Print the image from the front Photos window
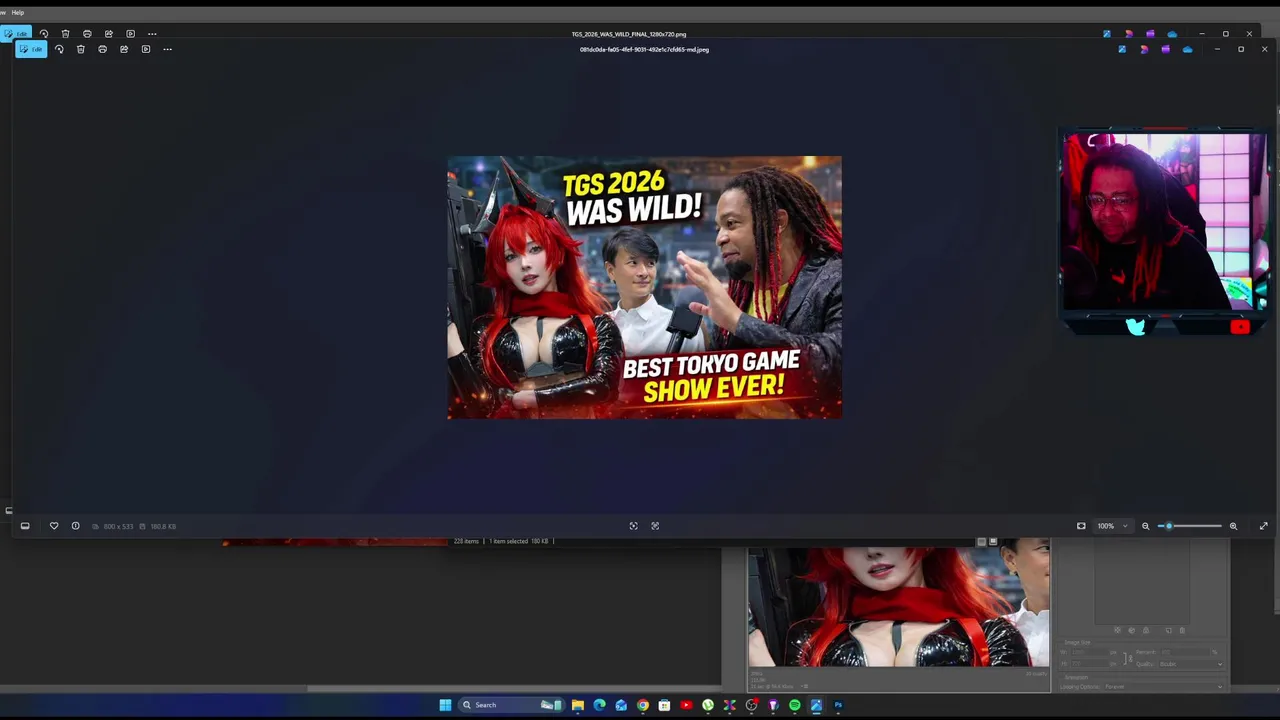 tap(102, 49)
